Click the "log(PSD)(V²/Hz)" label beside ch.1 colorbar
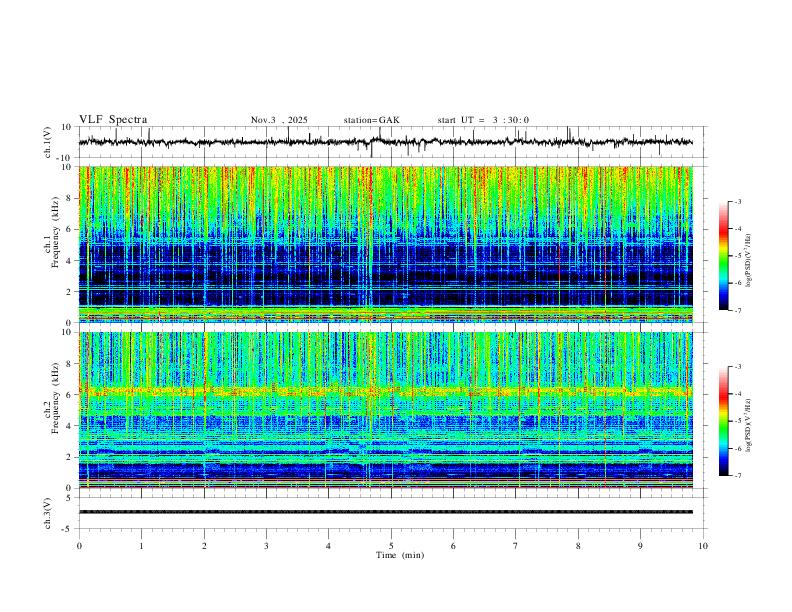Image resolution: width=792 pixels, height=612 pixels. tap(748, 261)
